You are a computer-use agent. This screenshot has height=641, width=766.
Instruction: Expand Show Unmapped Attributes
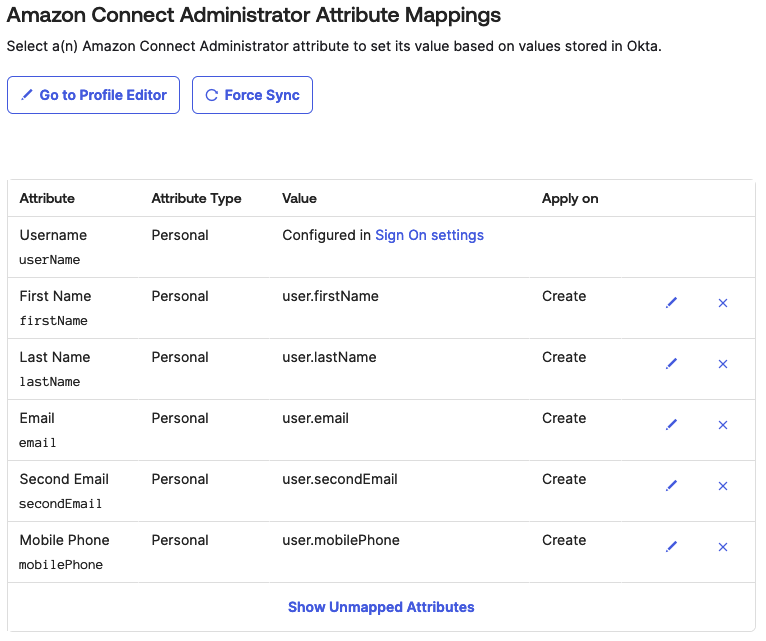click(381, 607)
